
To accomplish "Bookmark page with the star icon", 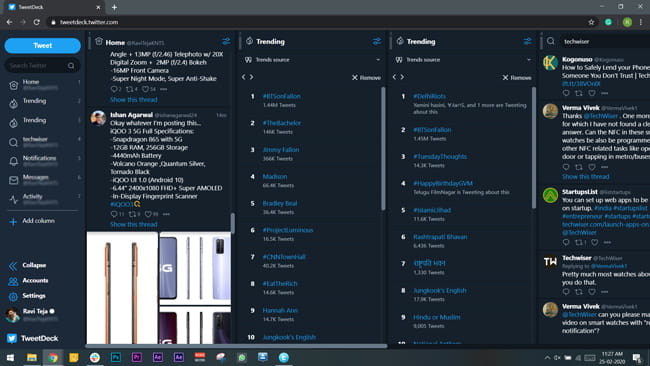I will pyautogui.click(x=592, y=22).
